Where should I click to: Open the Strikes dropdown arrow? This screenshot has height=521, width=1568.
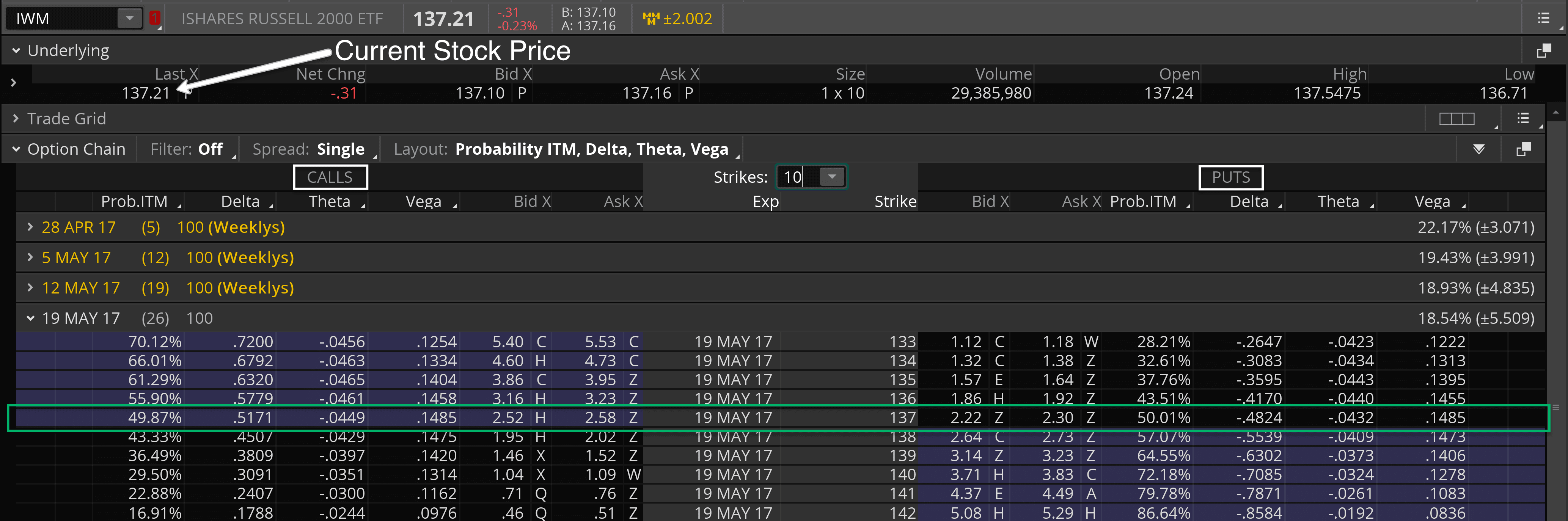832,177
